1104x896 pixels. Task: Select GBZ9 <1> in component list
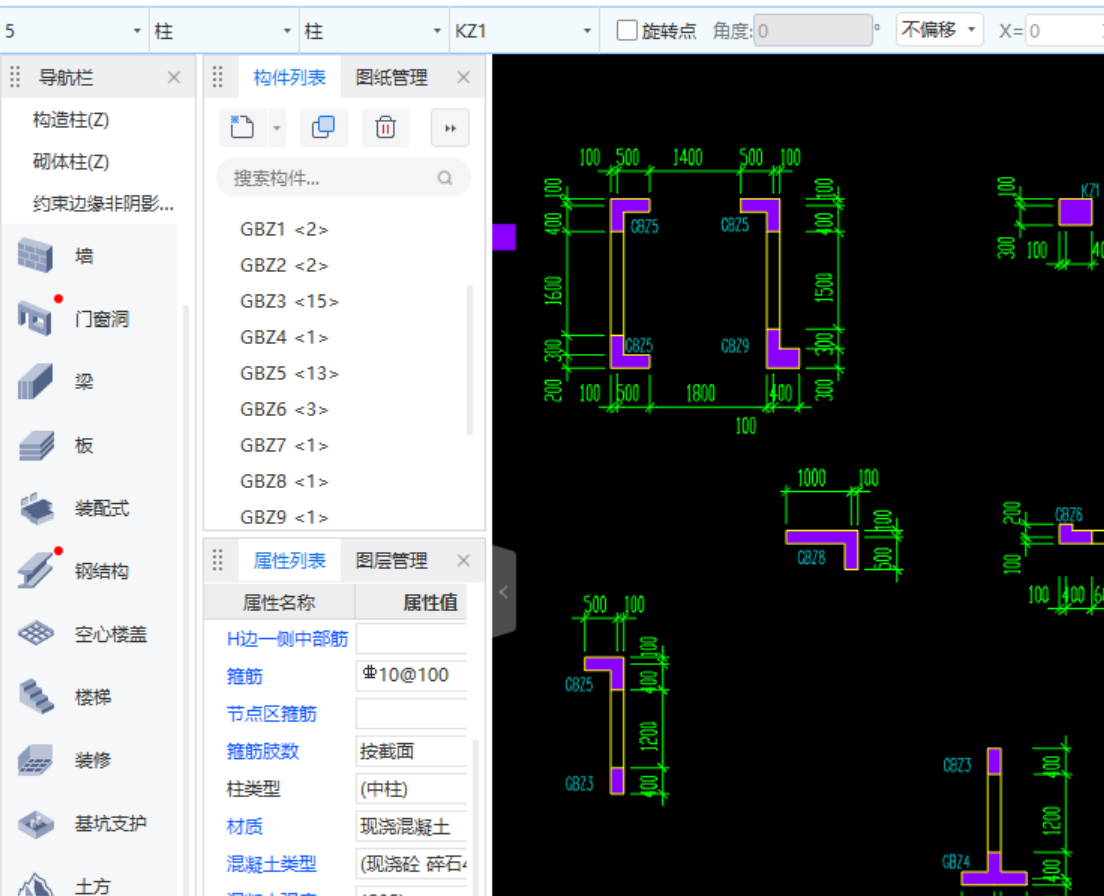pos(284,517)
